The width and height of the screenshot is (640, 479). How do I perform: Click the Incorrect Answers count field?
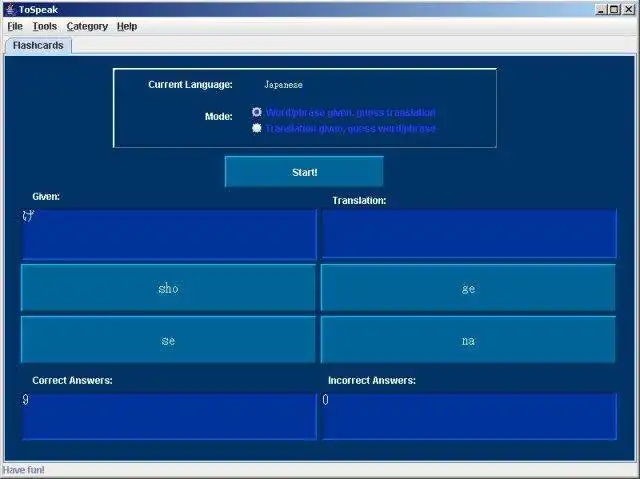click(x=469, y=416)
